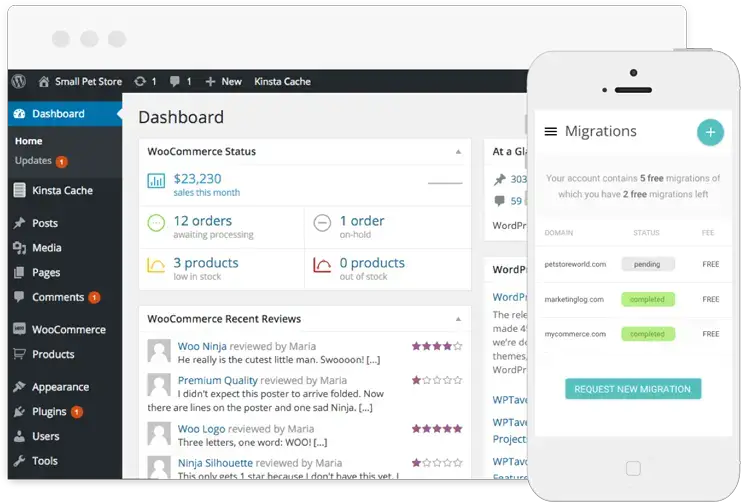Click the $23,230 sales this month link
Viewport: 750px width, 503px height.
click(207, 185)
